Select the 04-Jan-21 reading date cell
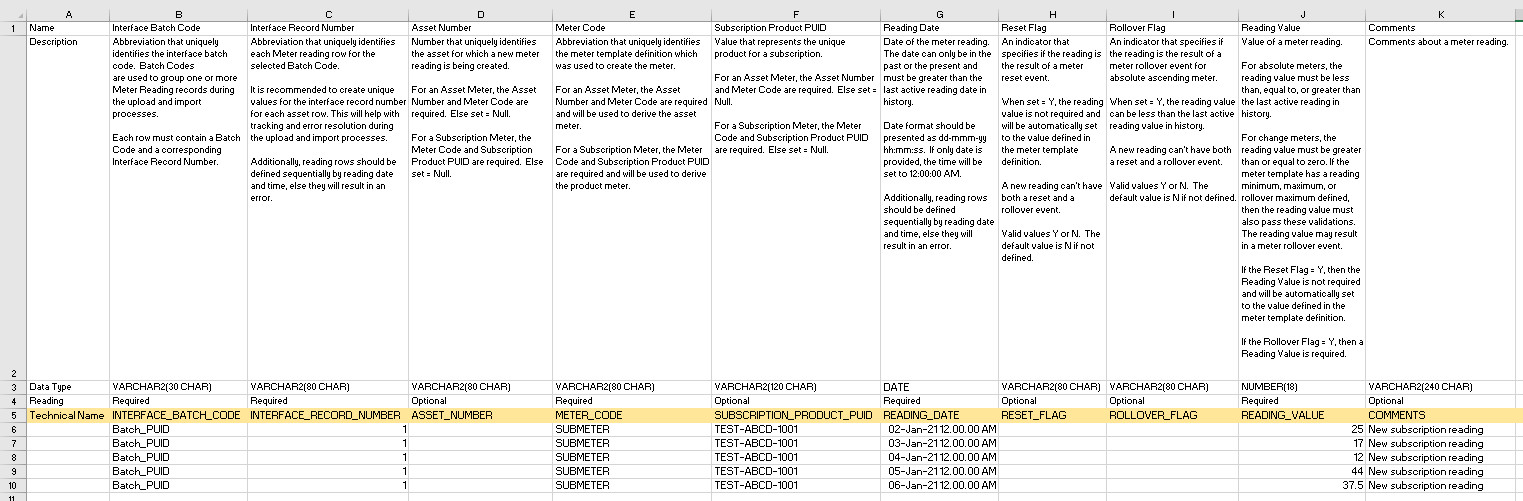This screenshot has height=501, width=1523. pos(939,457)
